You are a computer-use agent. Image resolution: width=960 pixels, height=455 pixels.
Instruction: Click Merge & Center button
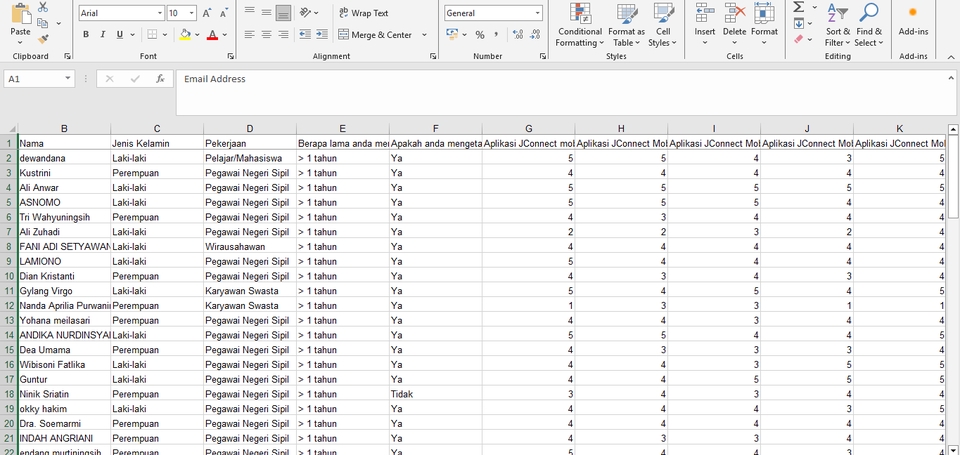click(x=375, y=35)
